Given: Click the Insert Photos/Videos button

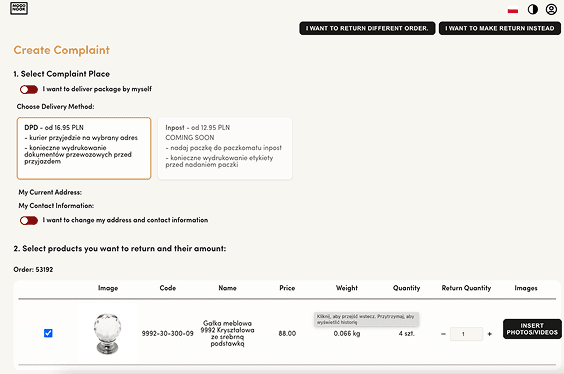Looking at the screenshot, I should pos(532,329).
